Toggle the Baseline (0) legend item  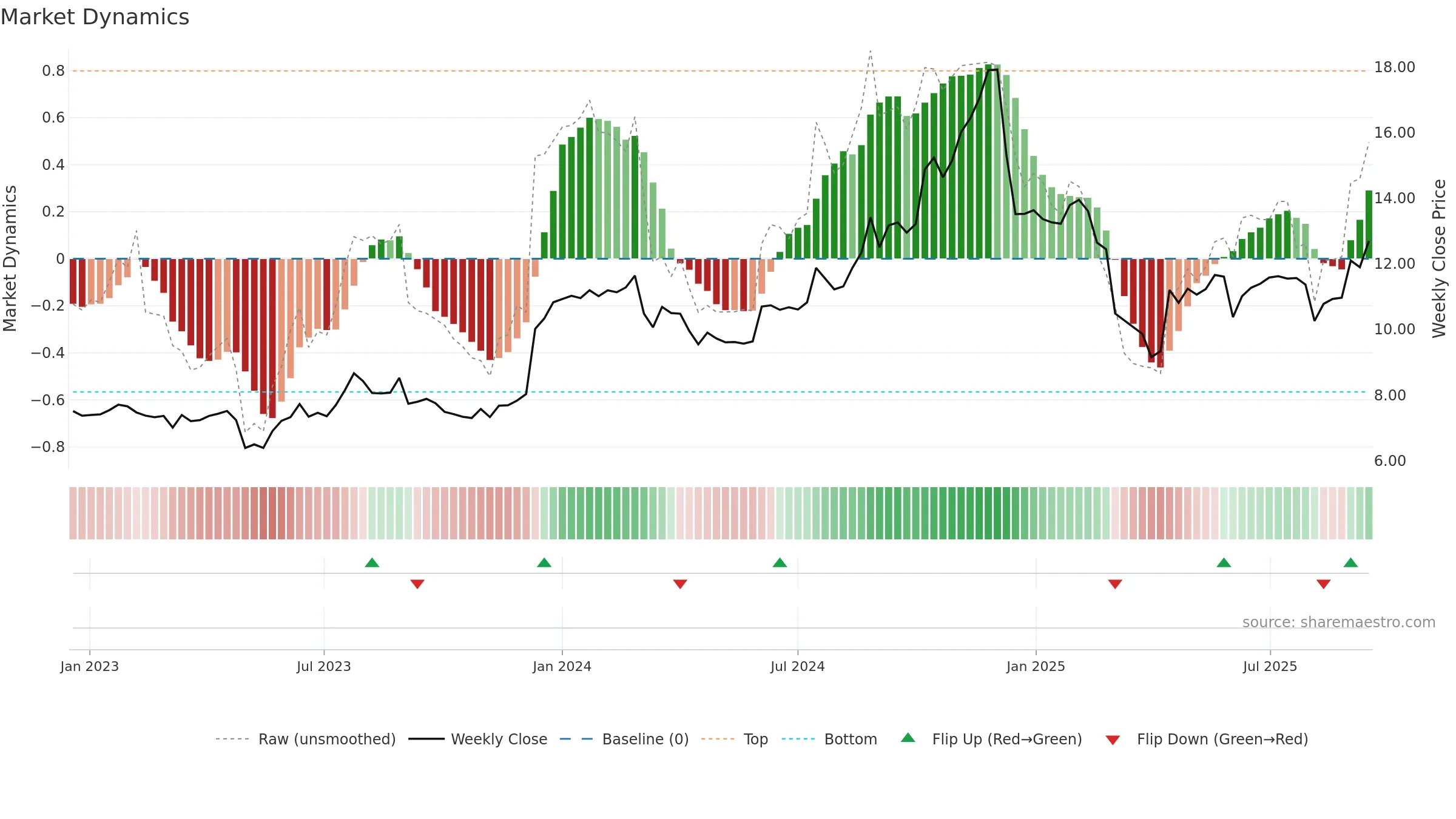coord(624,739)
